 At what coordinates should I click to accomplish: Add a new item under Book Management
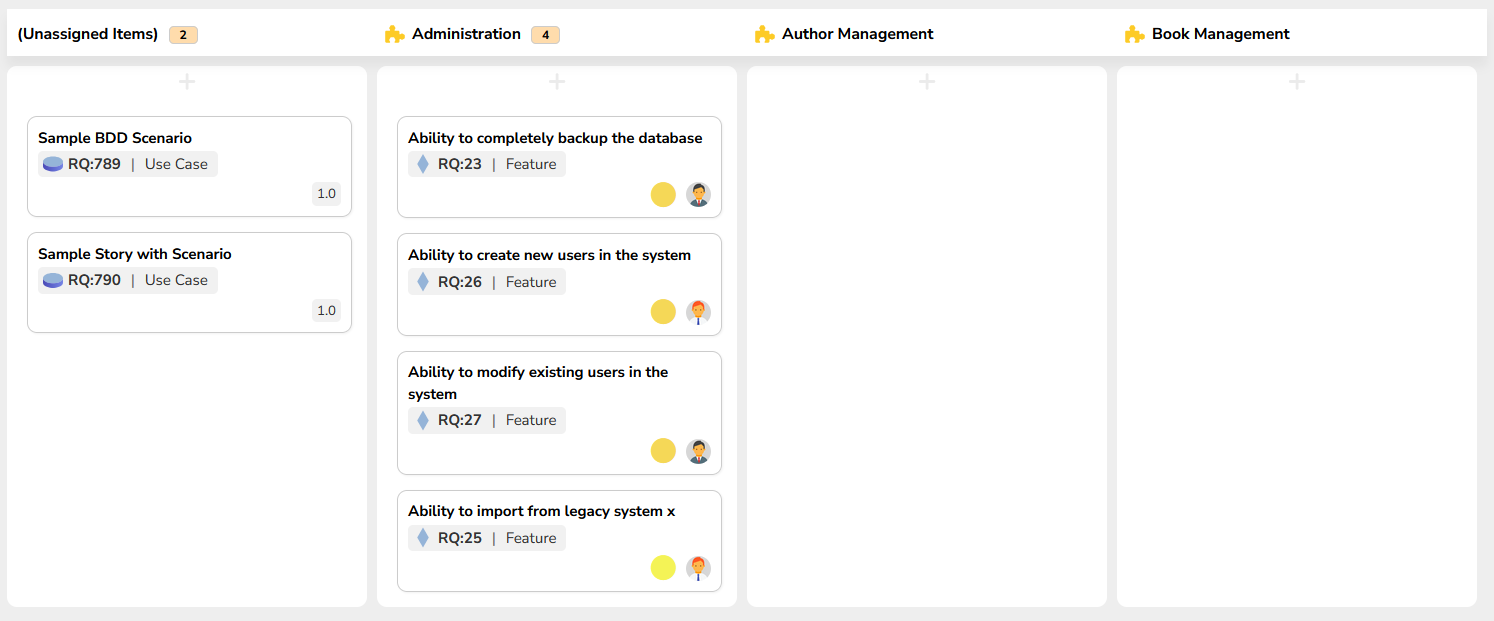[x=1297, y=82]
